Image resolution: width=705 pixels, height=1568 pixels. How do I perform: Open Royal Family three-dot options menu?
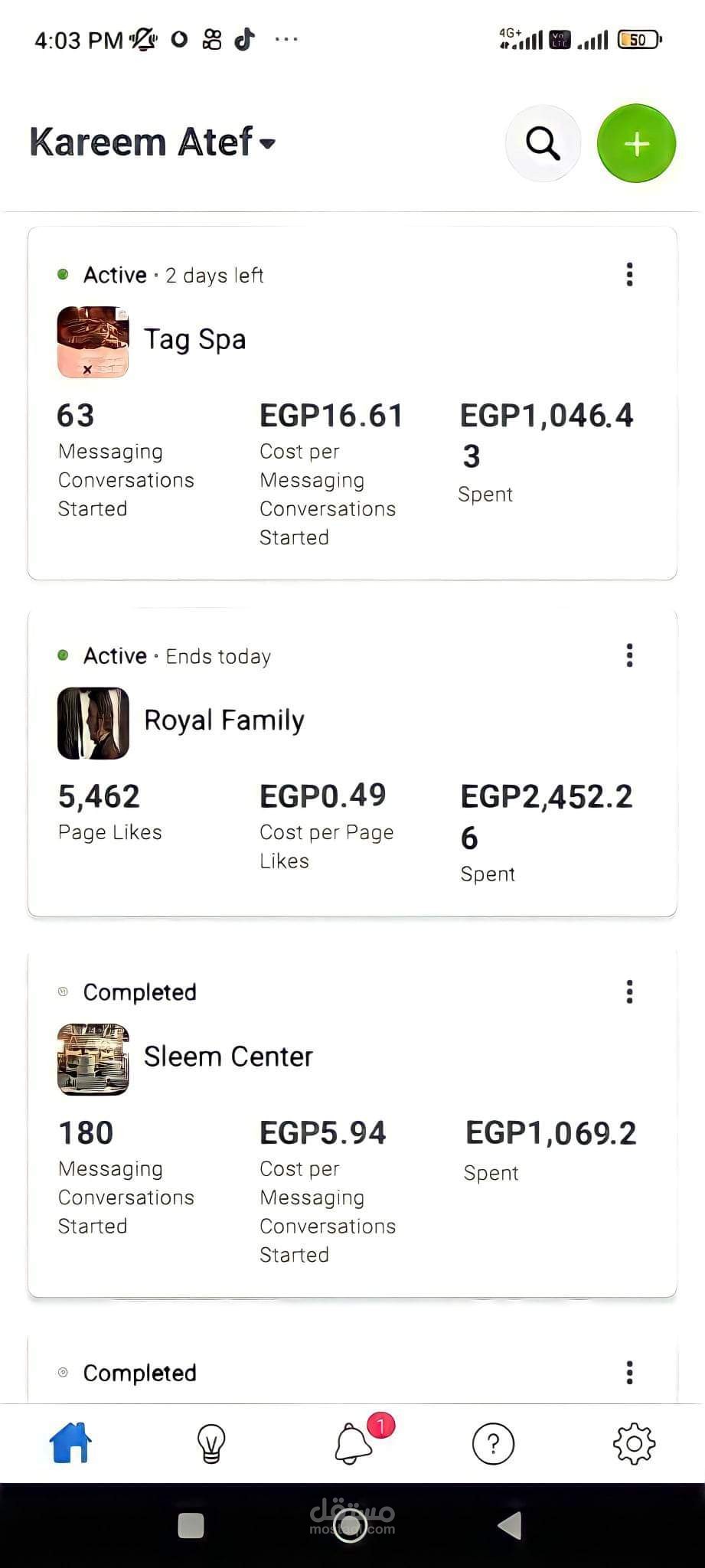(629, 655)
